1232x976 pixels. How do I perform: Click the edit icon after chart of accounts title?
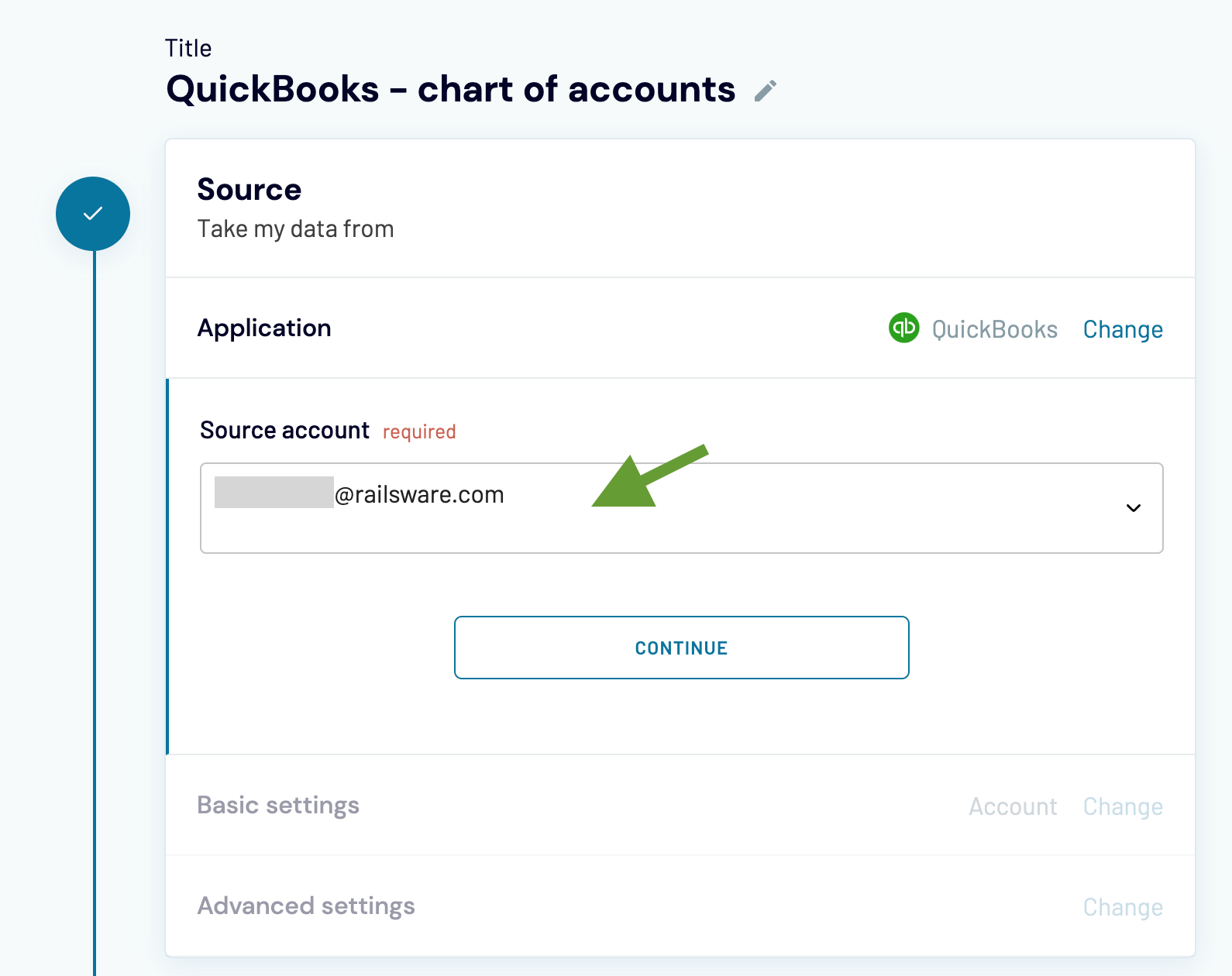tap(766, 90)
